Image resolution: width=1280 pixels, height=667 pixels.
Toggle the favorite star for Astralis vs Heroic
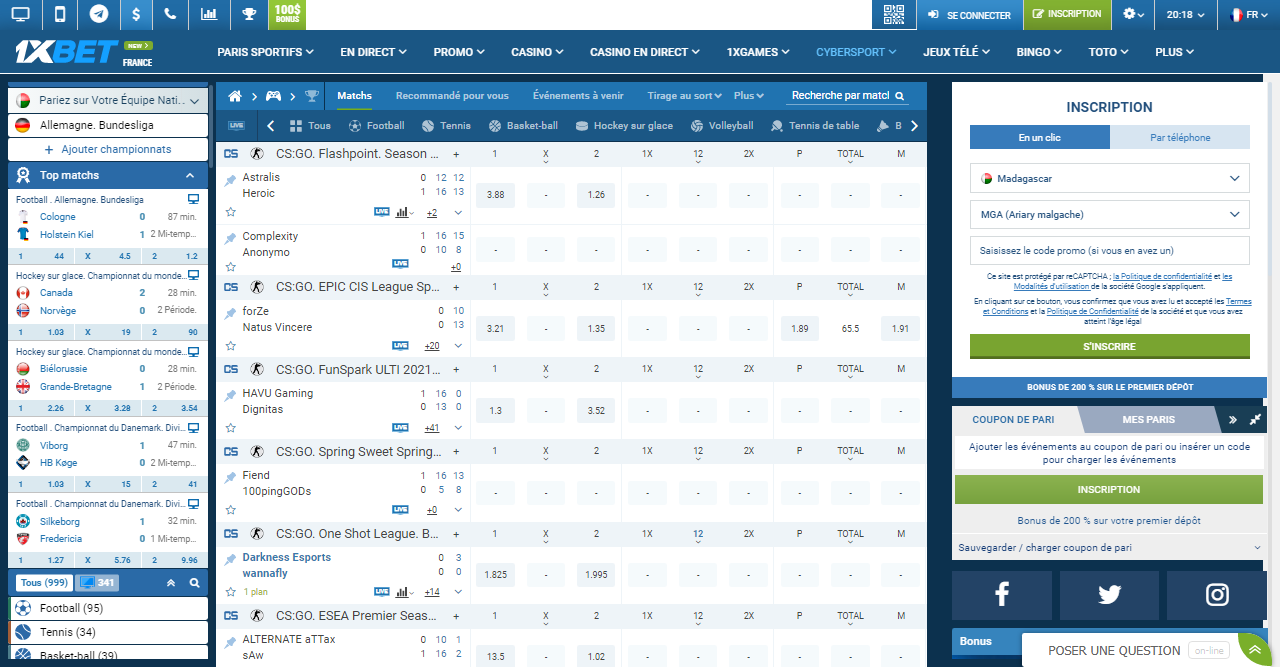click(x=230, y=212)
